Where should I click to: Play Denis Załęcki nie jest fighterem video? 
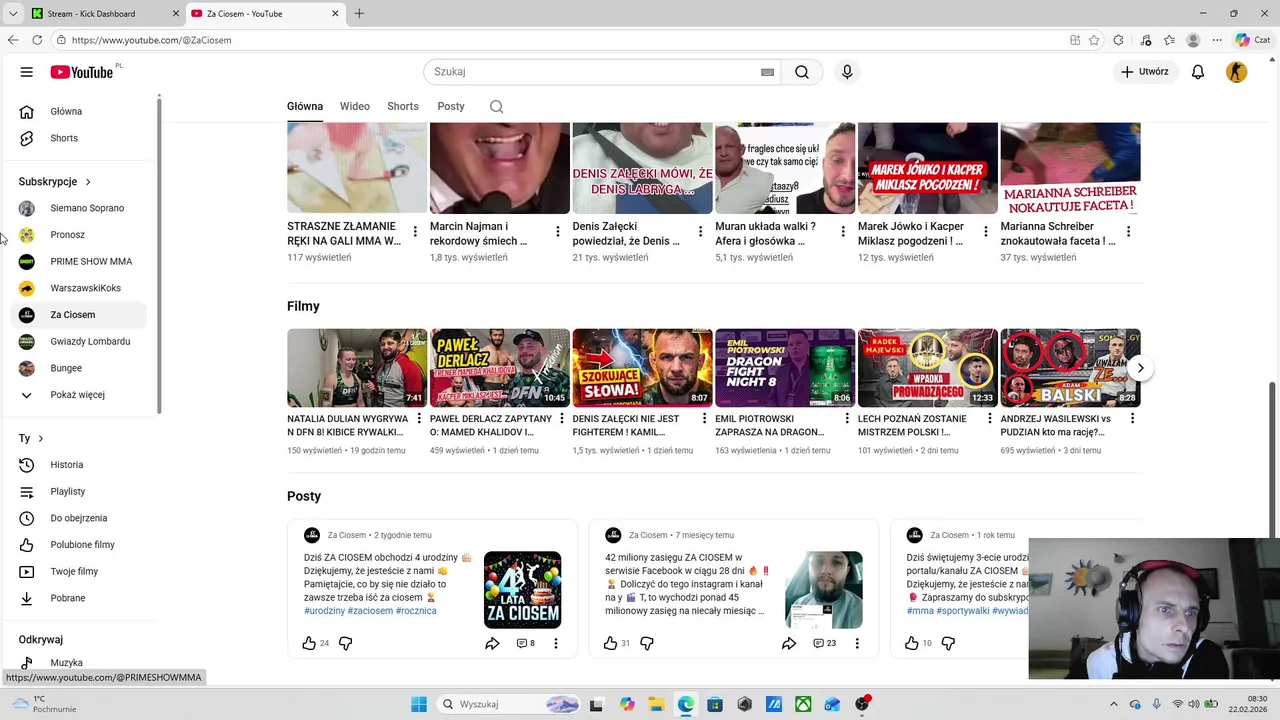[x=642, y=368]
